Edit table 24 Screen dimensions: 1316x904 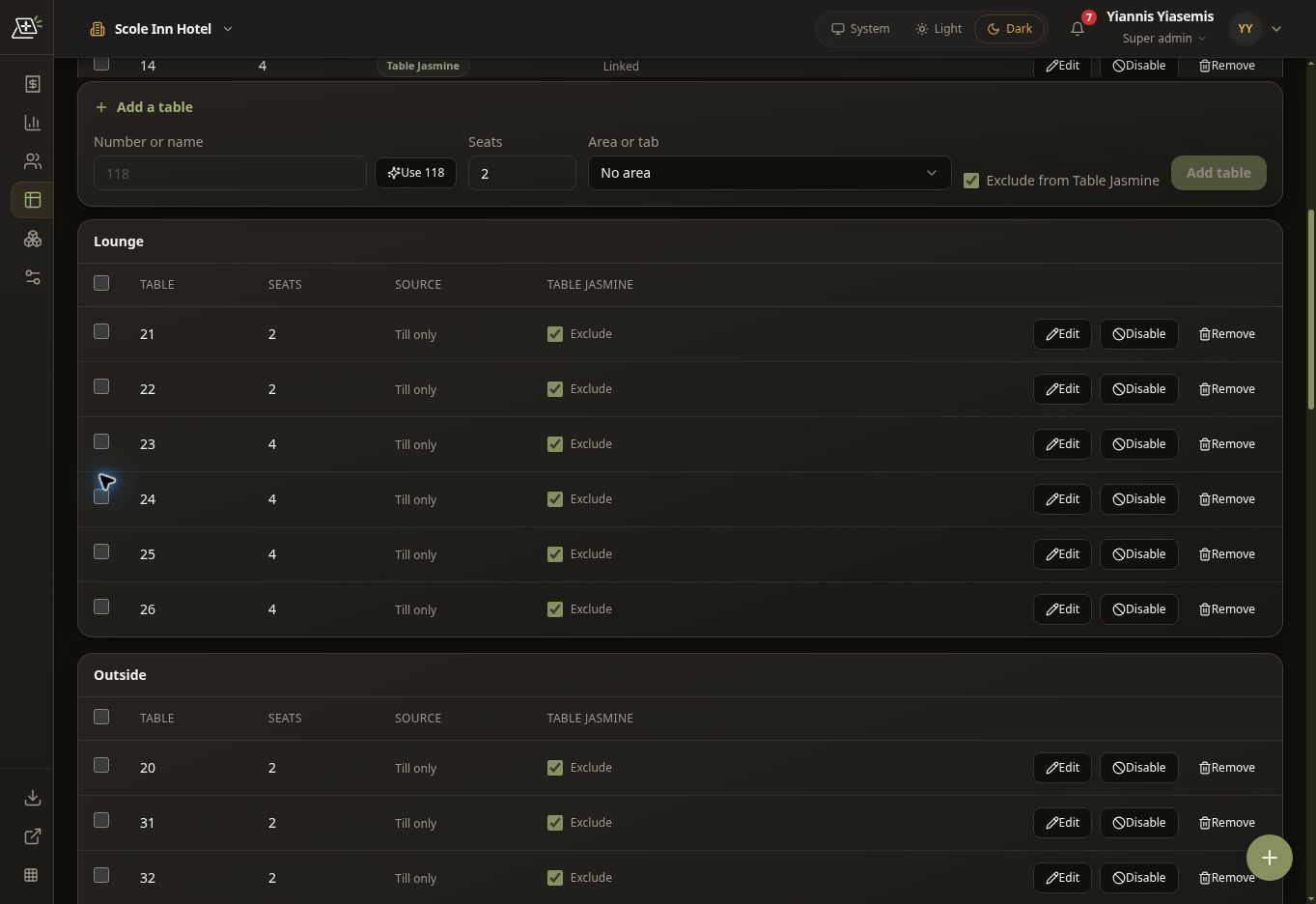click(x=1062, y=499)
